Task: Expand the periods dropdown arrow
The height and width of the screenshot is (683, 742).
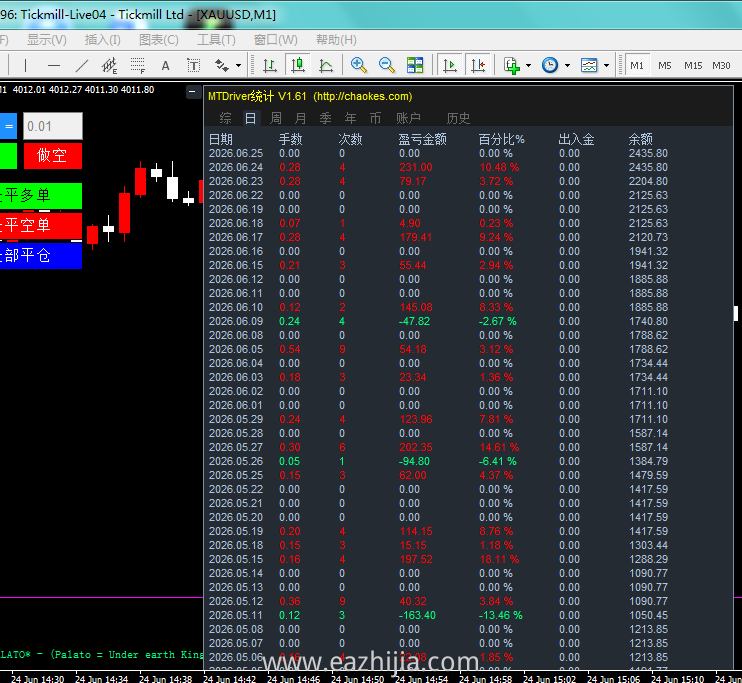Action: click(x=567, y=65)
